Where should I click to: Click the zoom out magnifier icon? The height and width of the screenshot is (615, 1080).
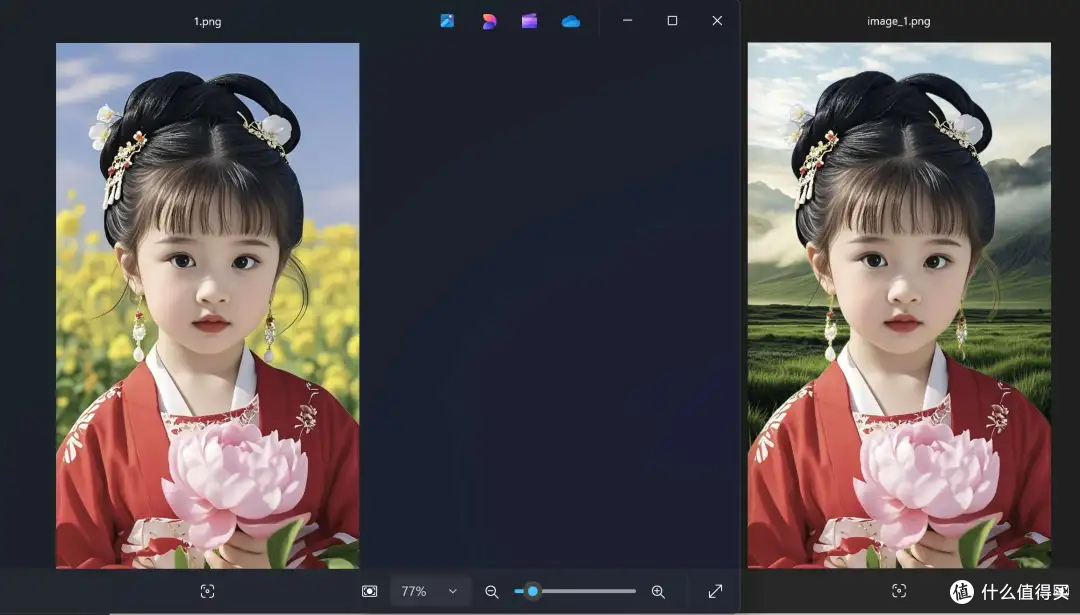pos(492,592)
